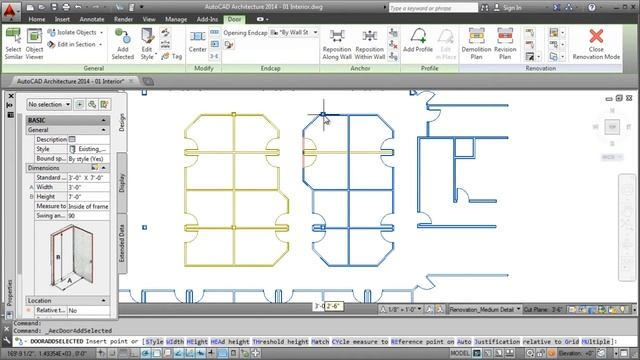The width and height of the screenshot is (640, 360).
Task: Click the command line customize wrench icon
Action: (7, 340)
